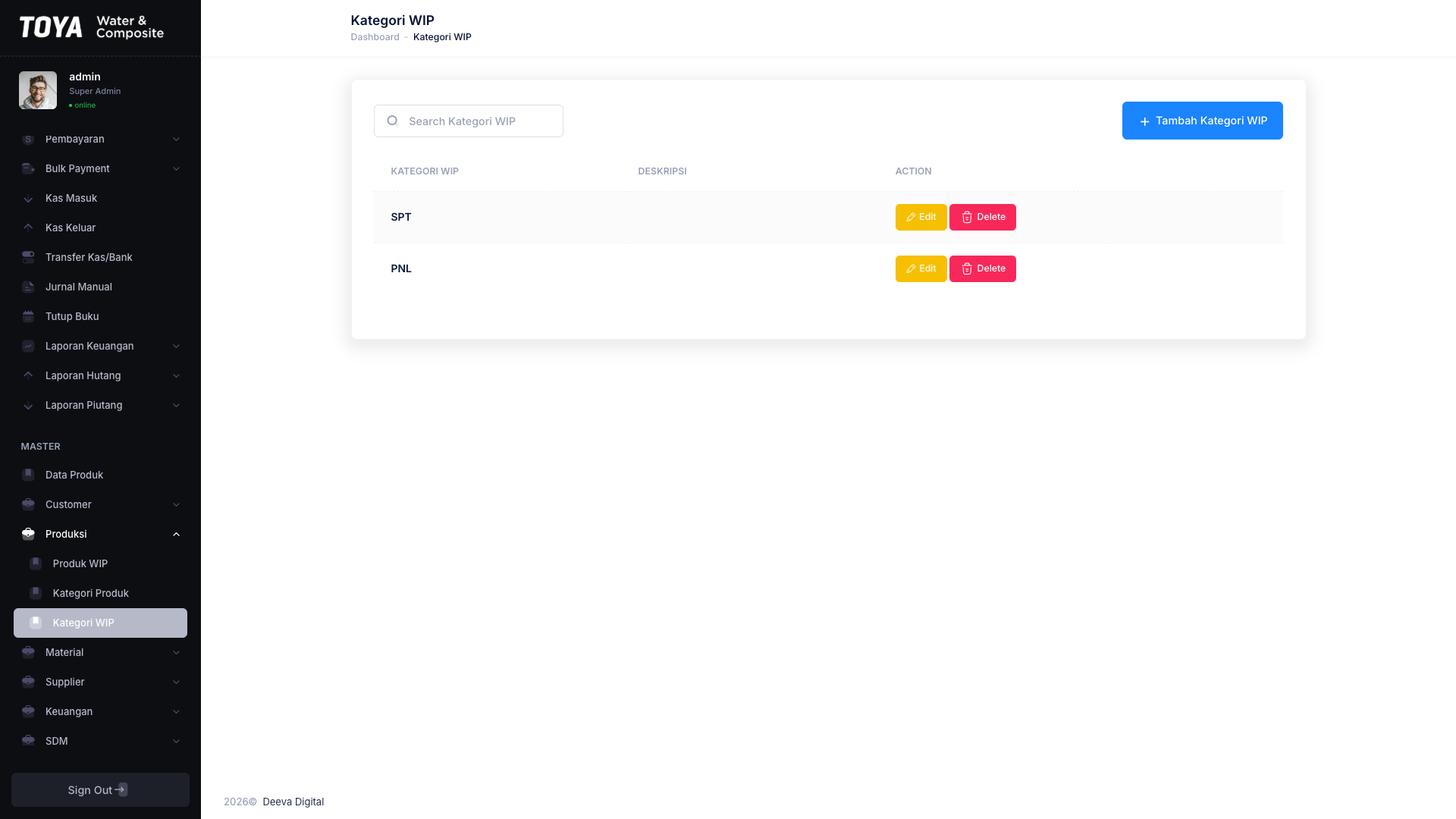The width and height of the screenshot is (1456, 819).
Task: Click the Laporan Keuangan chart icon
Action: click(28, 347)
